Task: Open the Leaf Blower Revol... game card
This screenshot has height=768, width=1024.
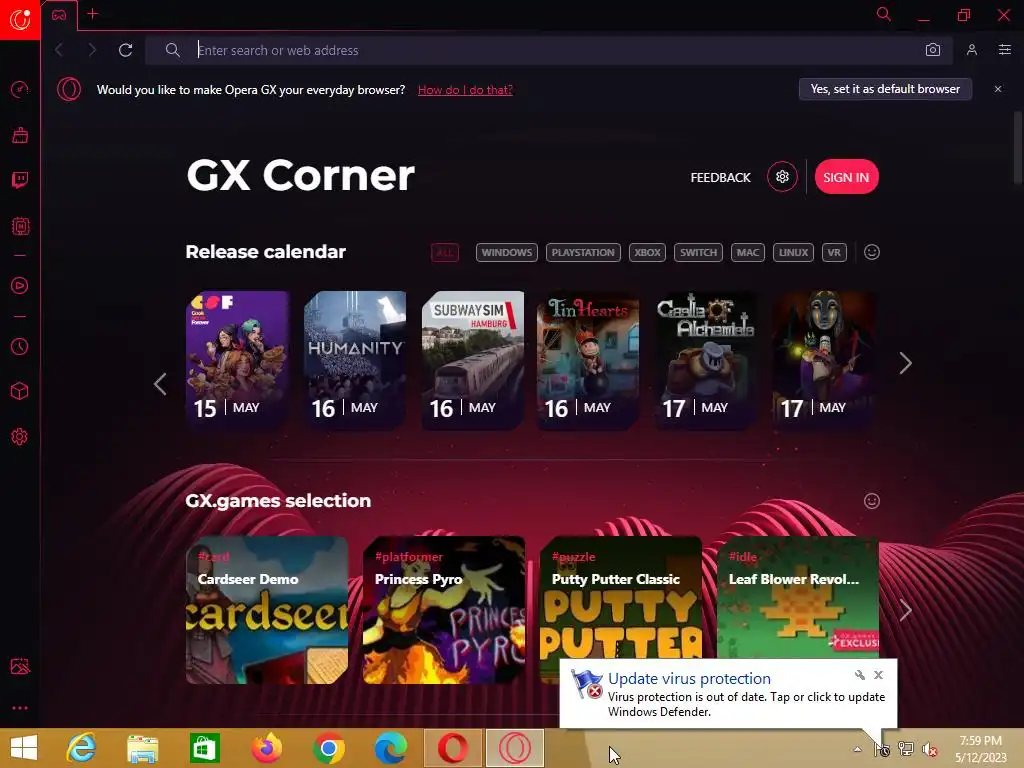Action: click(x=798, y=598)
